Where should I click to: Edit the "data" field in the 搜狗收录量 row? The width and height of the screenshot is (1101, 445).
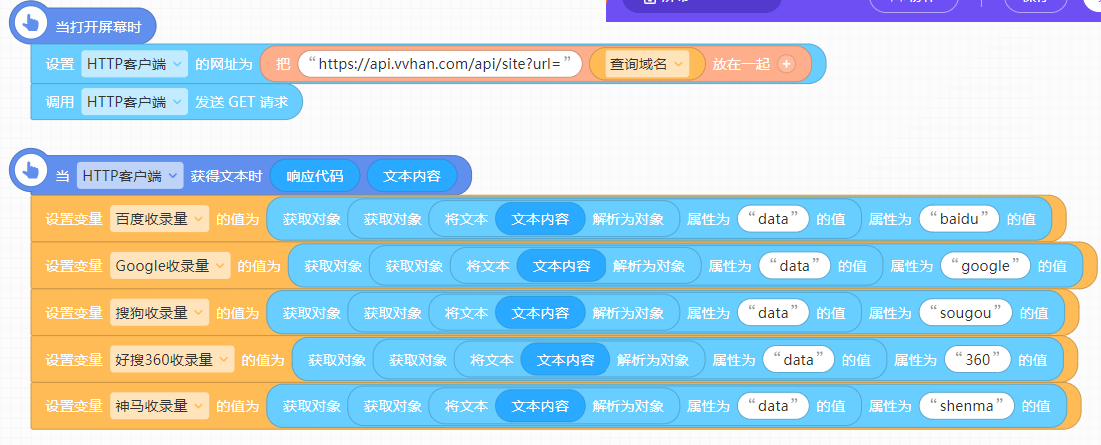[774, 312]
